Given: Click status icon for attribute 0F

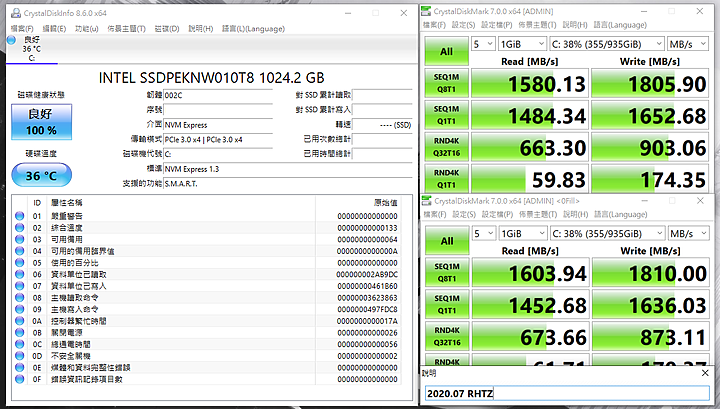Looking at the screenshot, I should tap(19, 379).
